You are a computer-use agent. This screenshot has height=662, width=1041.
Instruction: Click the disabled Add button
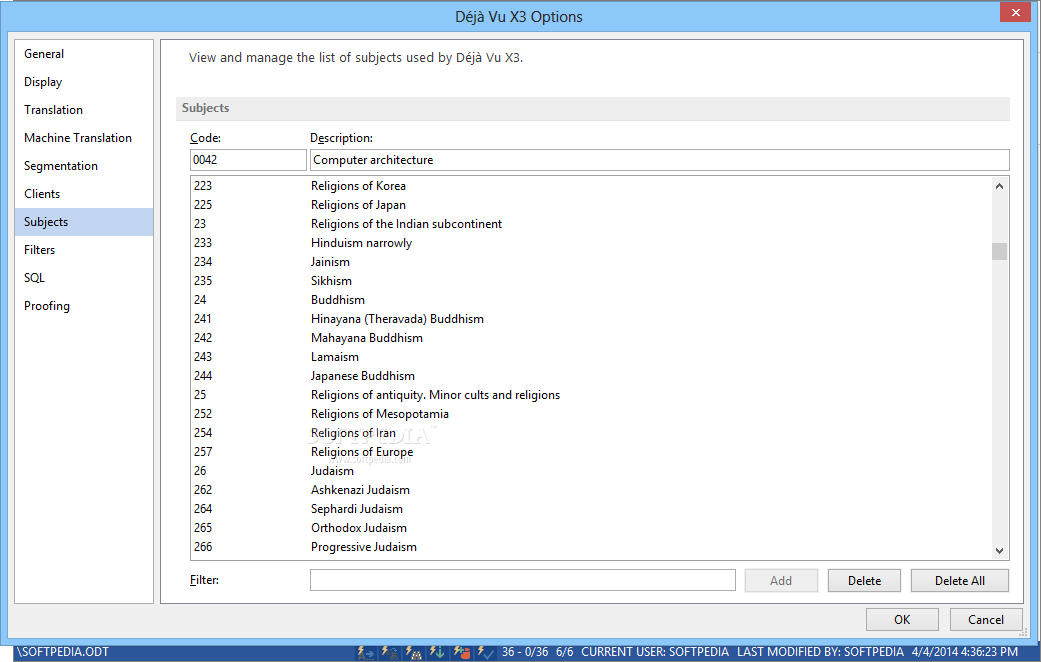[781, 580]
